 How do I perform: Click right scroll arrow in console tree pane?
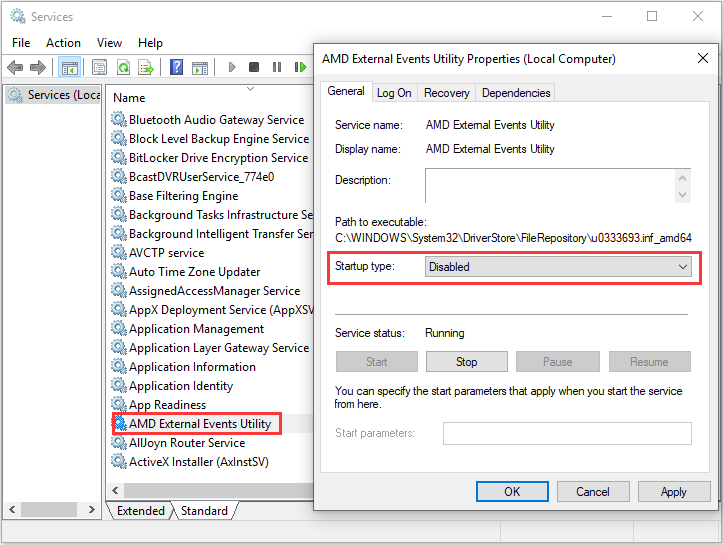click(92, 509)
